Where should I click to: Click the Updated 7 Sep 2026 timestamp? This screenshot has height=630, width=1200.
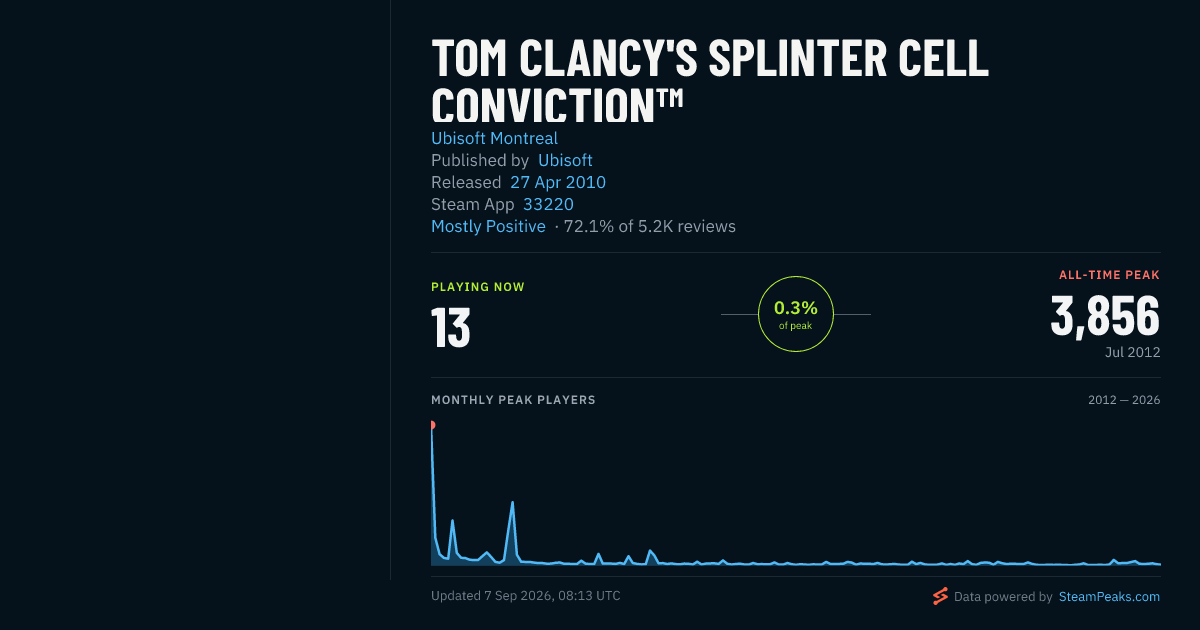pyautogui.click(x=526, y=595)
